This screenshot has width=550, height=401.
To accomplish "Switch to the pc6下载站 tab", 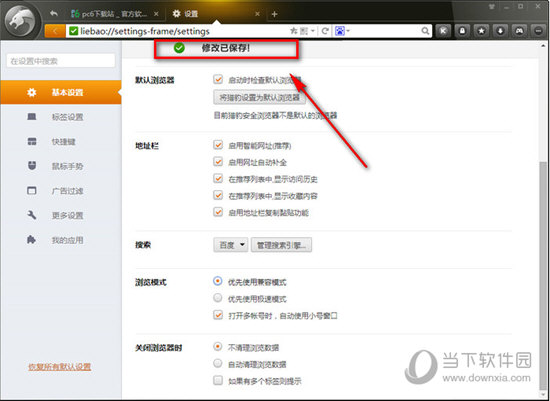I will coord(115,14).
